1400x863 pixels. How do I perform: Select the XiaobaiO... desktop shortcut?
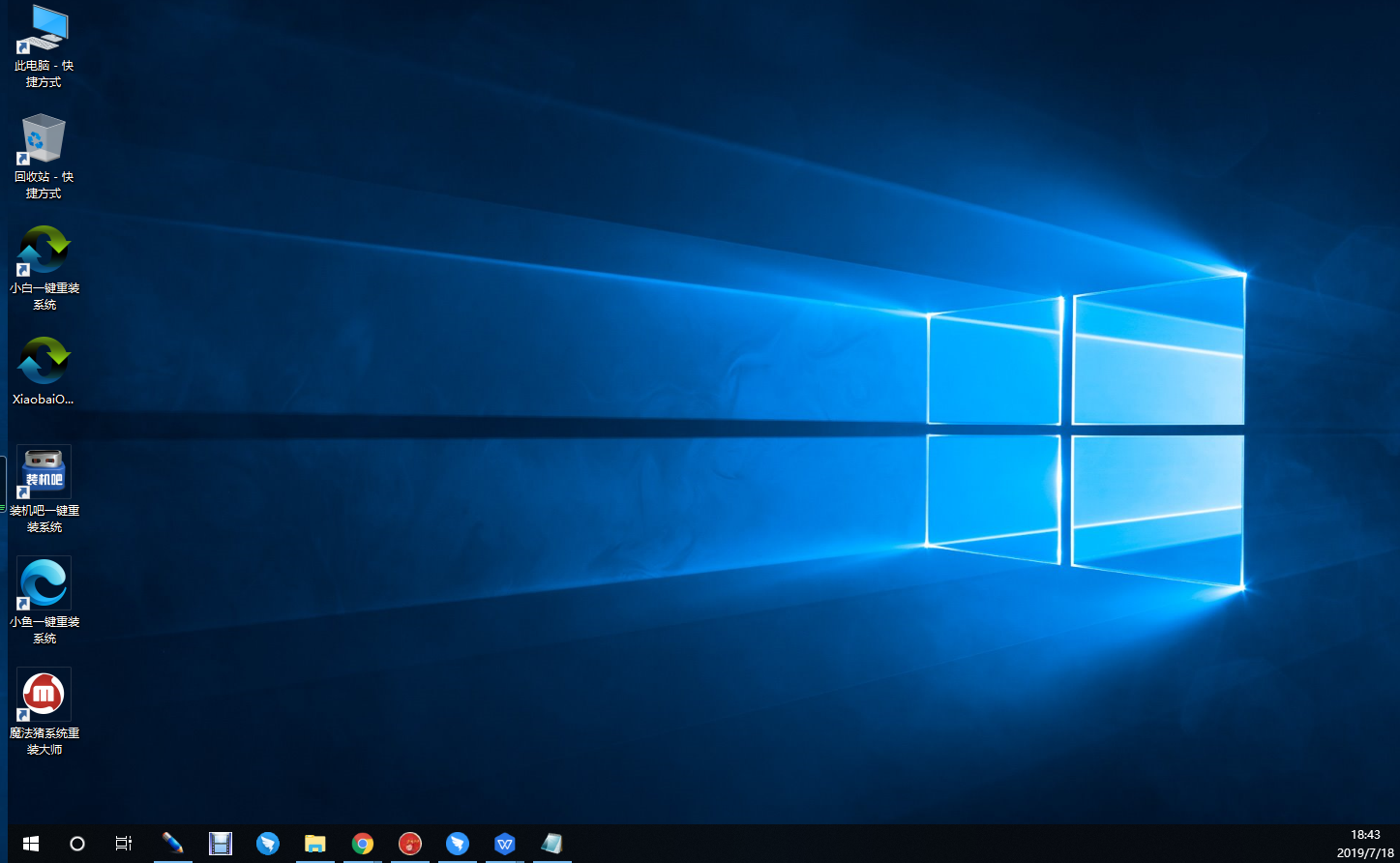pos(44,364)
